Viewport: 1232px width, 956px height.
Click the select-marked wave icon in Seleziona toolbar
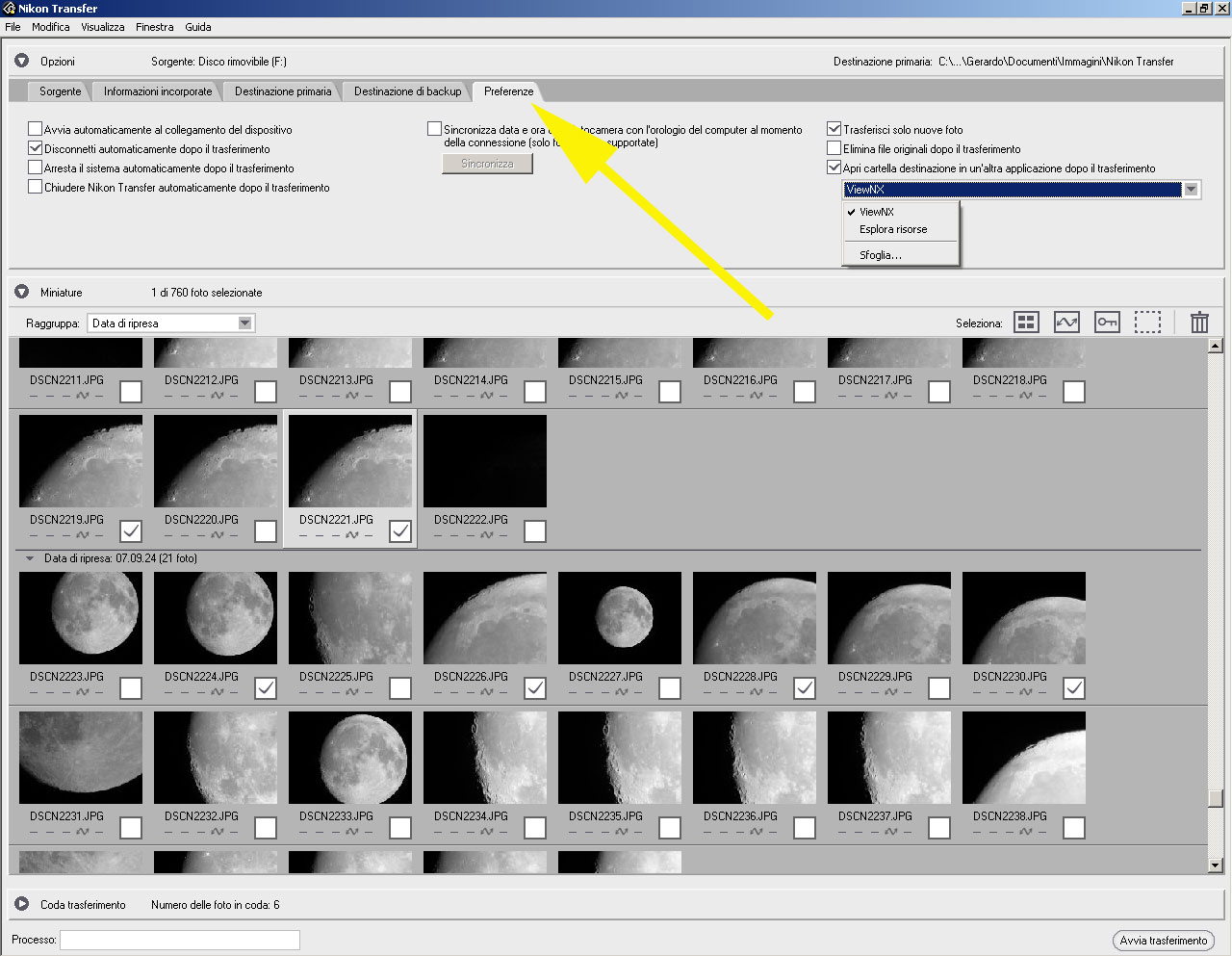(1066, 323)
